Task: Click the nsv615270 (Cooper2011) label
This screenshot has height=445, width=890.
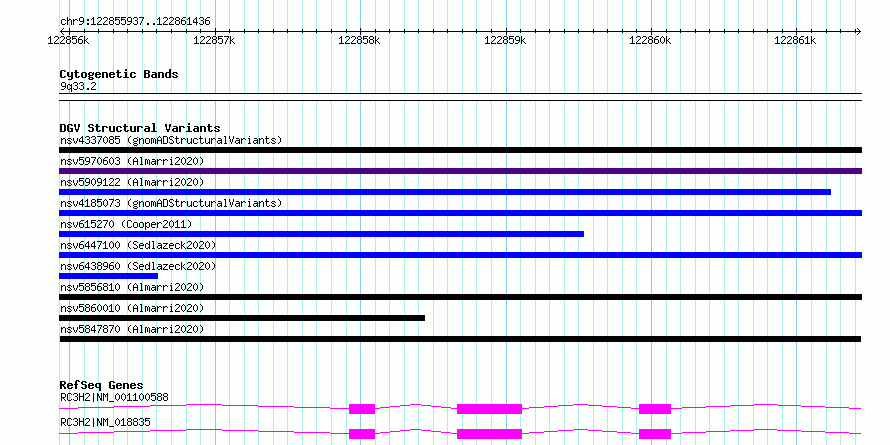Action: [x=126, y=224]
